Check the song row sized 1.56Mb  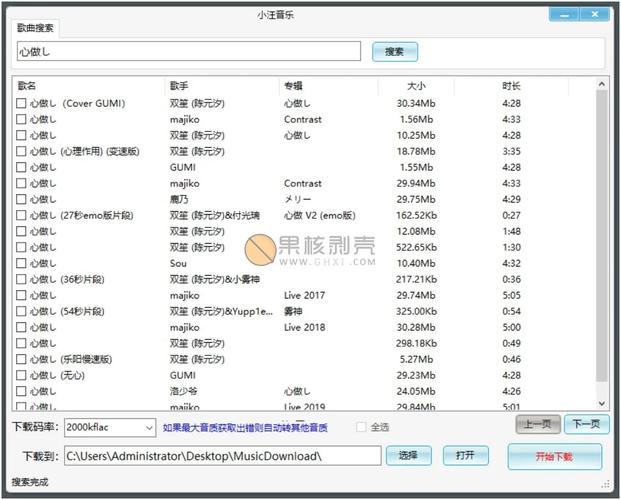(21, 119)
